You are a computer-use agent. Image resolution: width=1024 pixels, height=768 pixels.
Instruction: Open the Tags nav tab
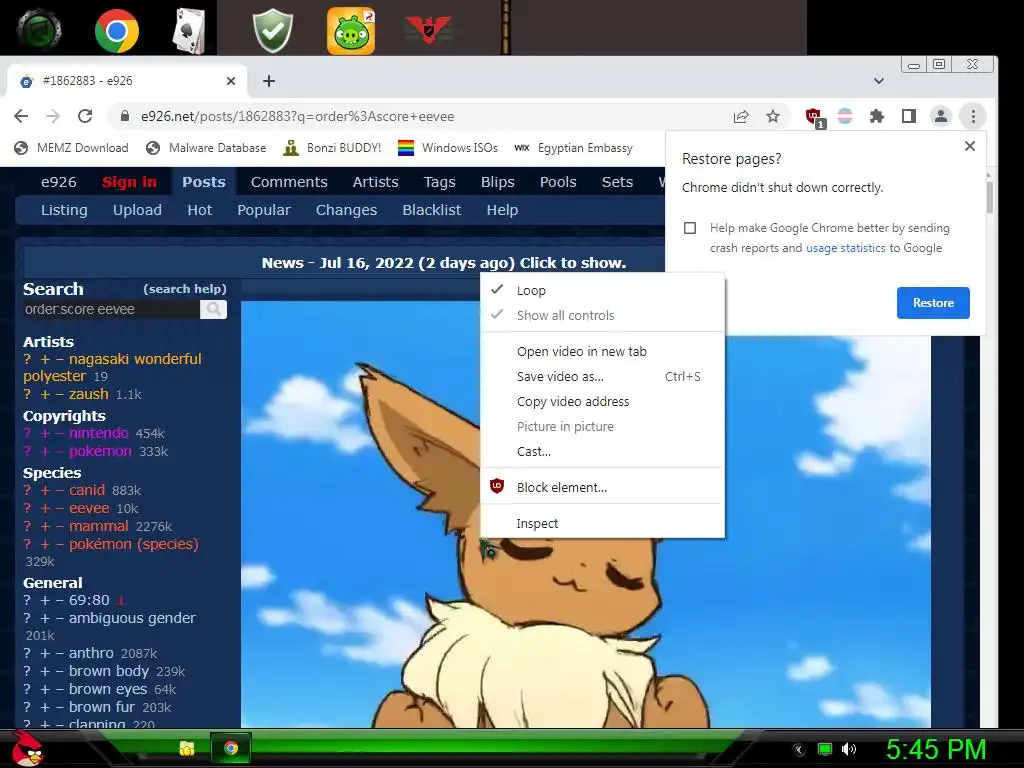(439, 182)
